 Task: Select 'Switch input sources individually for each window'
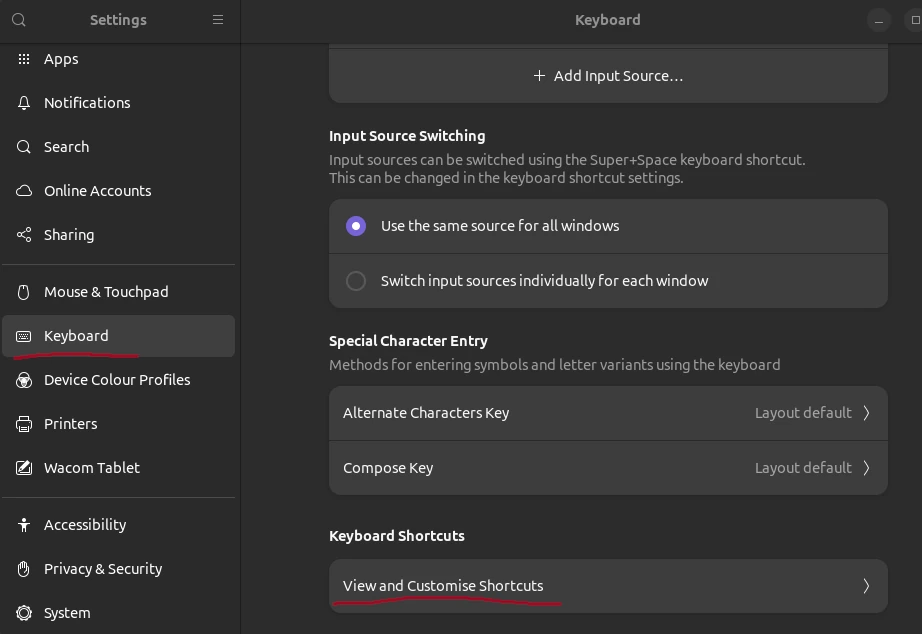tap(356, 281)
